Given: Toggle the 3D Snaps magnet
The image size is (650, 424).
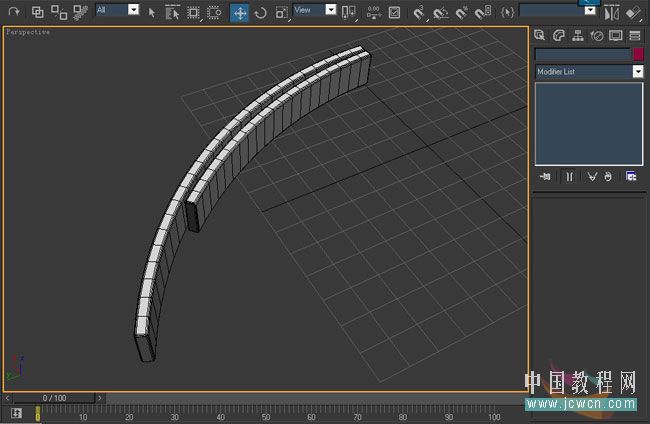Looking at the screenshot, I should tap(419, 13).
